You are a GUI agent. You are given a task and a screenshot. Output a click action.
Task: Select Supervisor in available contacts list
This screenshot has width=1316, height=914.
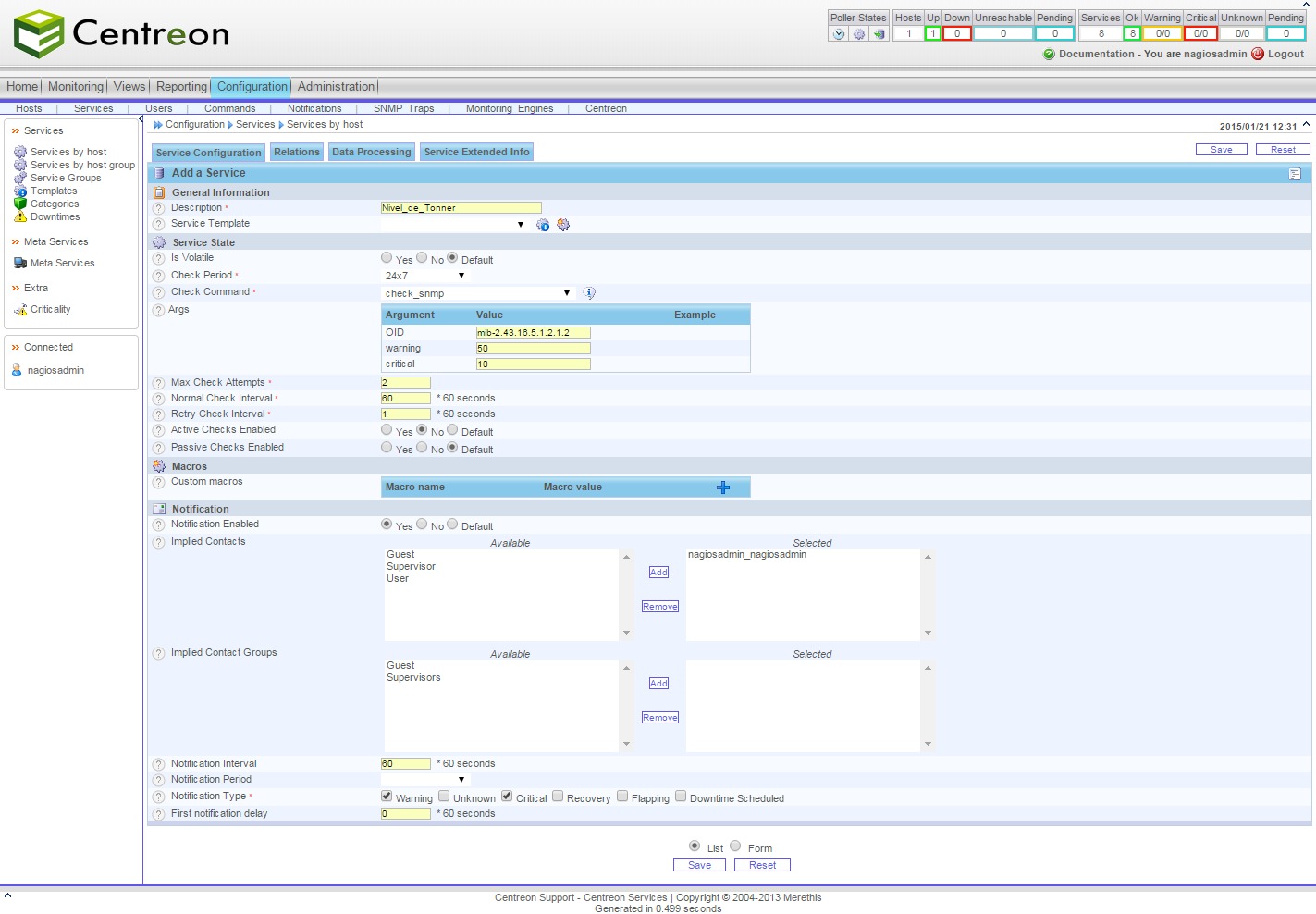pos(411,567)
